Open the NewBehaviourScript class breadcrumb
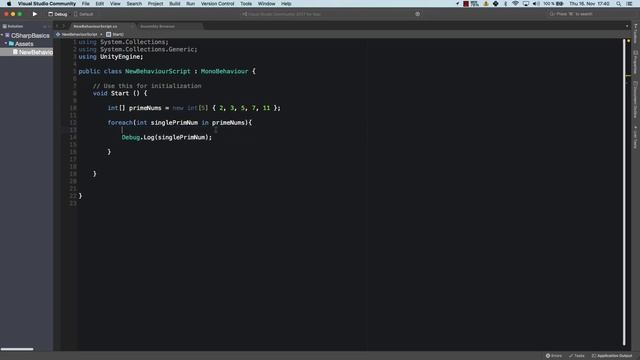This screenshot has height=360, width=640. point(77,35)
